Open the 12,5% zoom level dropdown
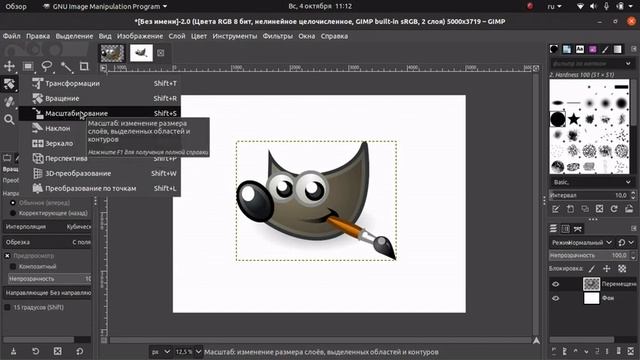640x360 pixels. tap(188, 351)
